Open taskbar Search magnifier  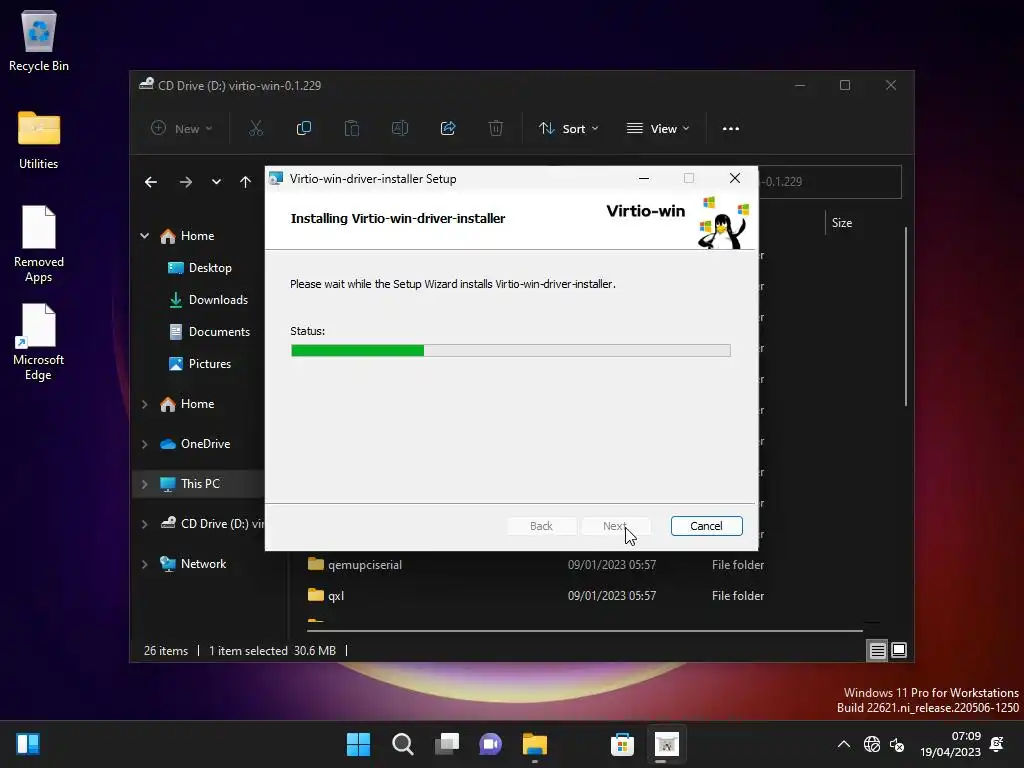[x=402, y=744]
